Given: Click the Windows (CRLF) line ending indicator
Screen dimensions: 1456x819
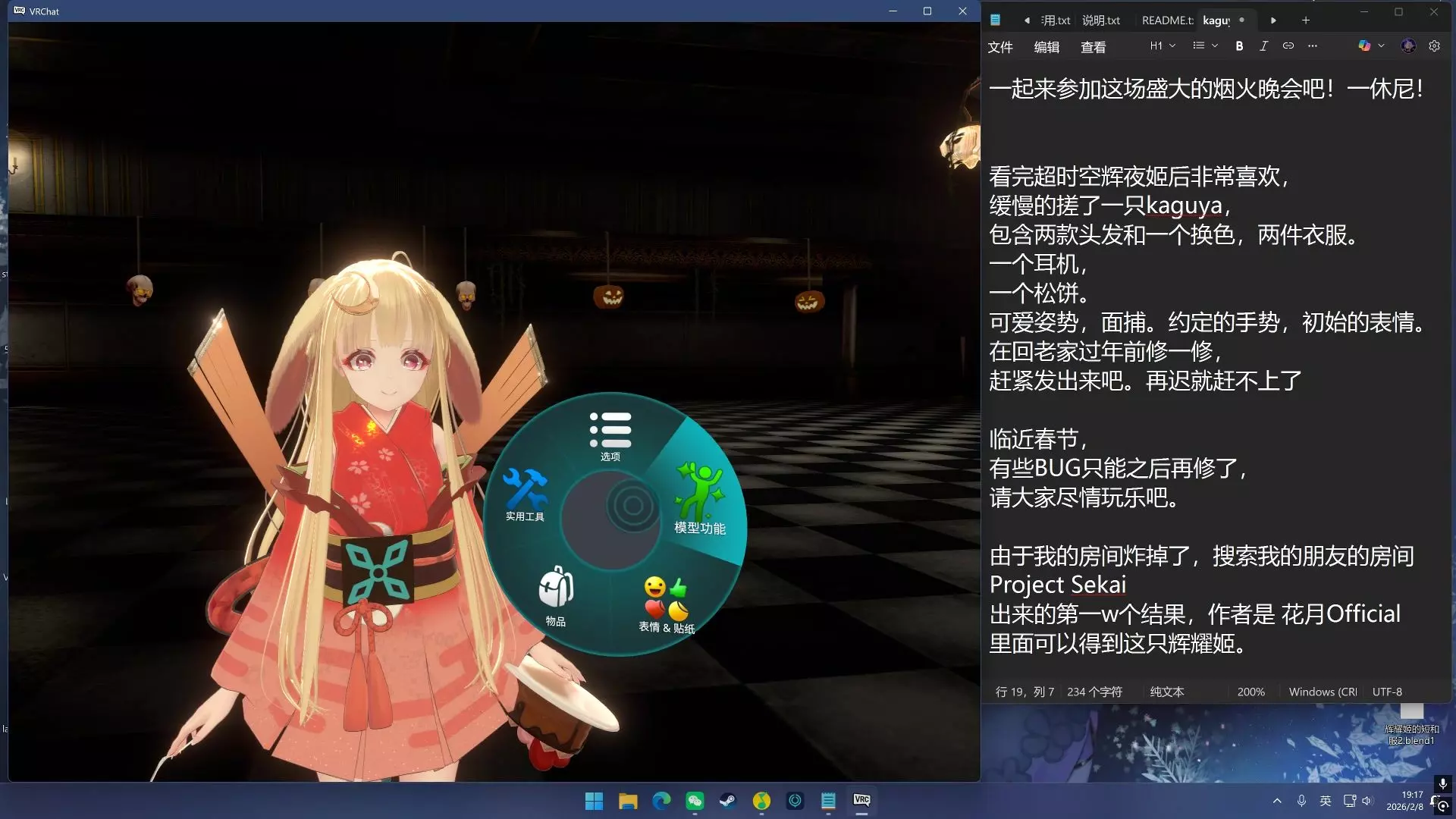Looking at the screenshot, I should point(1323,692).
